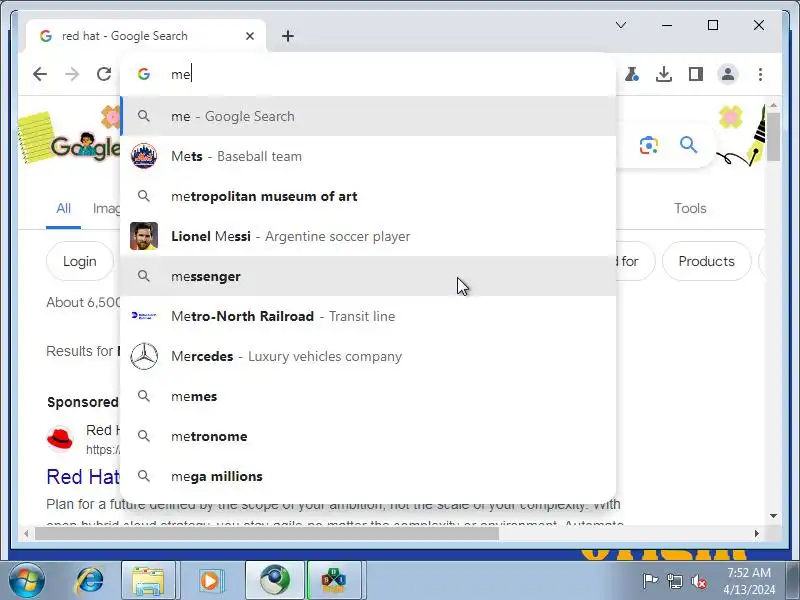Open Chrome Labs flask icon

click(x=632, y=74)
